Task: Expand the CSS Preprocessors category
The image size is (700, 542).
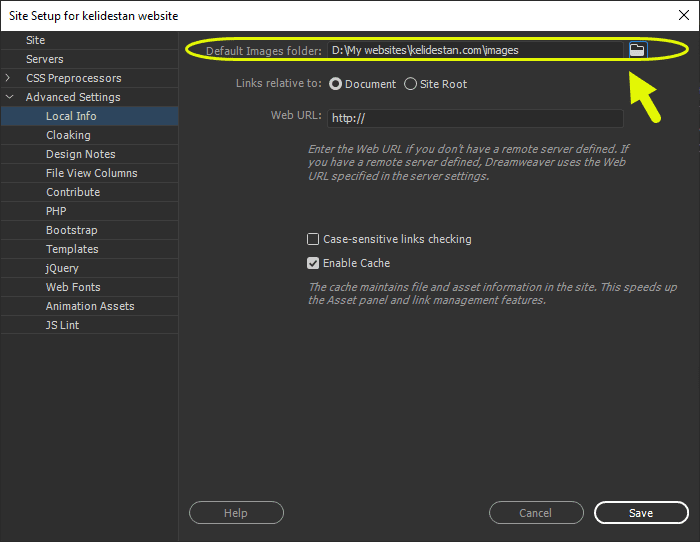Action: pyautogui.click(x=8, y=78)
